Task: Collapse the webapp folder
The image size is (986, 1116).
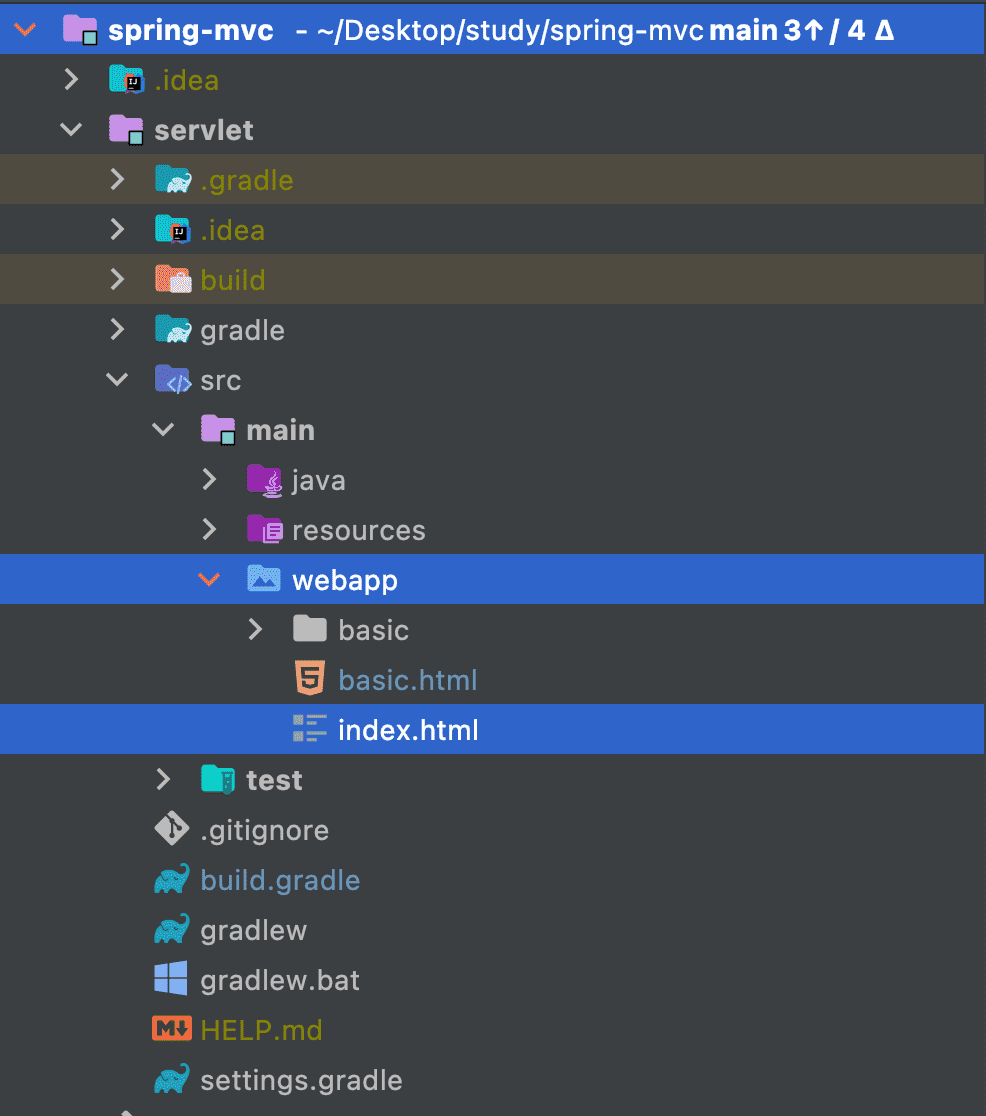Action: (x=209, y=580)
